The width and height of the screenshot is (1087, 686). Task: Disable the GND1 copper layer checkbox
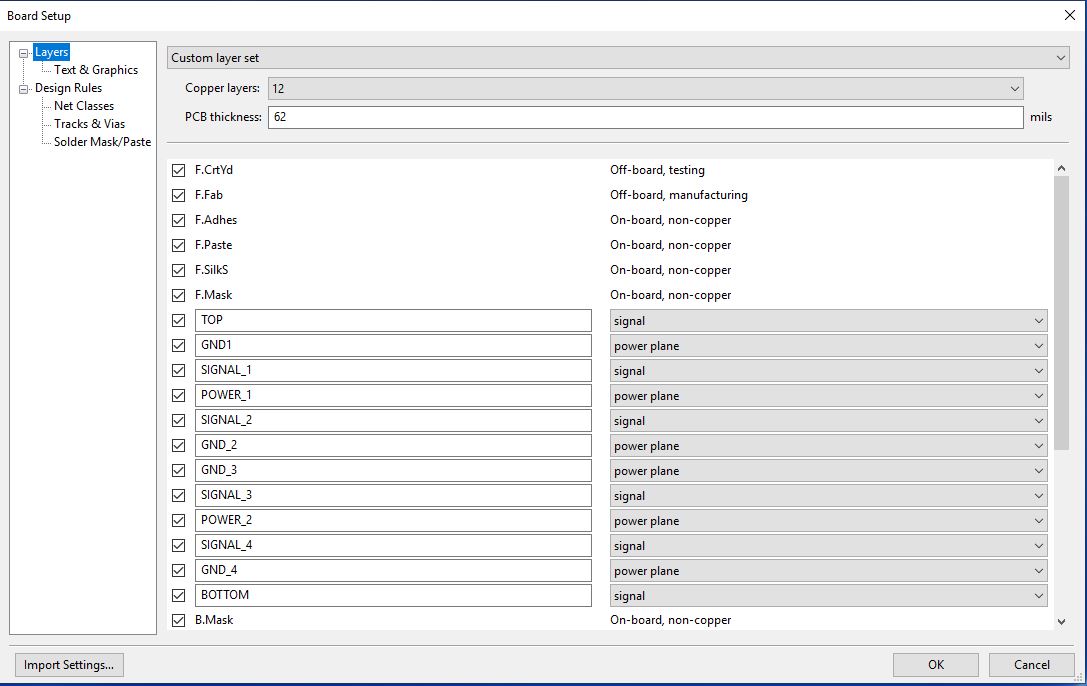click(179, 346)
